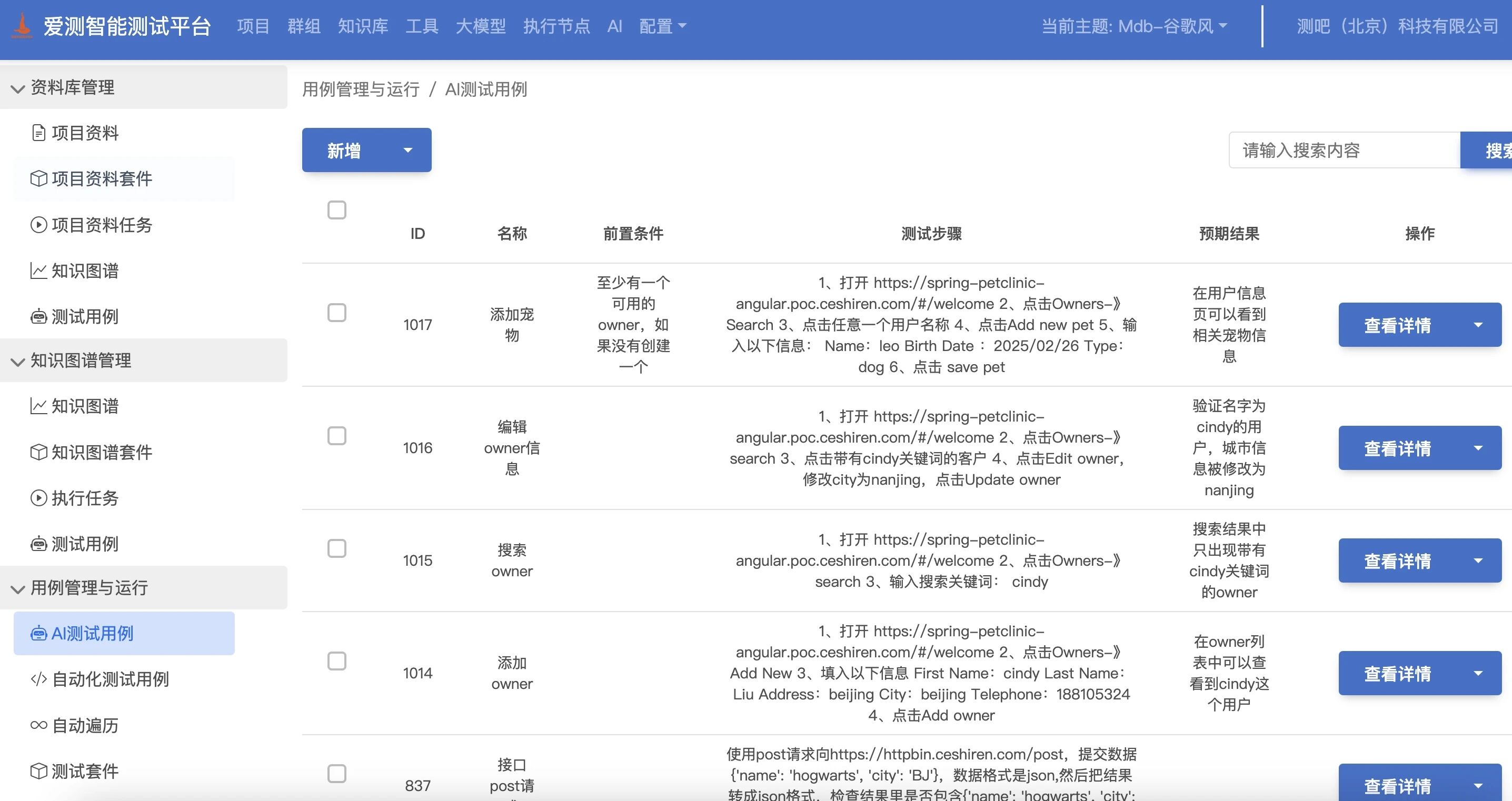
Task: Open the dropdown arrow on 新增 button
Action: [408, 150]
